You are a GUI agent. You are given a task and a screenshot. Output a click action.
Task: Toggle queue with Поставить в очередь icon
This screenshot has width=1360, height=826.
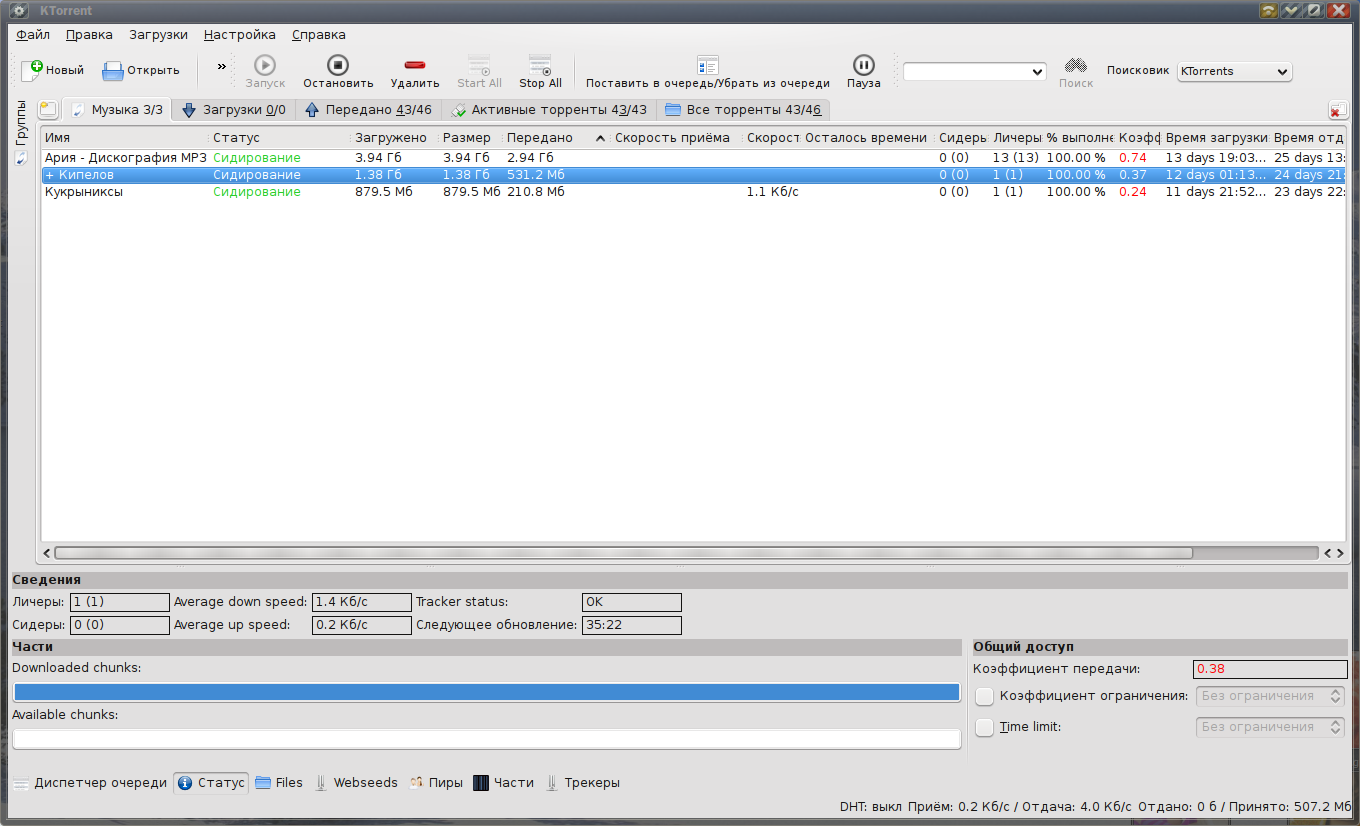click(x=708, y=65)
